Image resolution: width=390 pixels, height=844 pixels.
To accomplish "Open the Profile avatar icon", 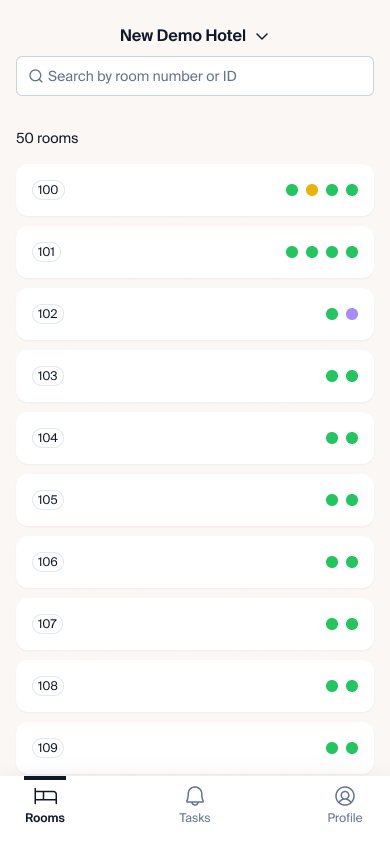I will click(345, 796).
